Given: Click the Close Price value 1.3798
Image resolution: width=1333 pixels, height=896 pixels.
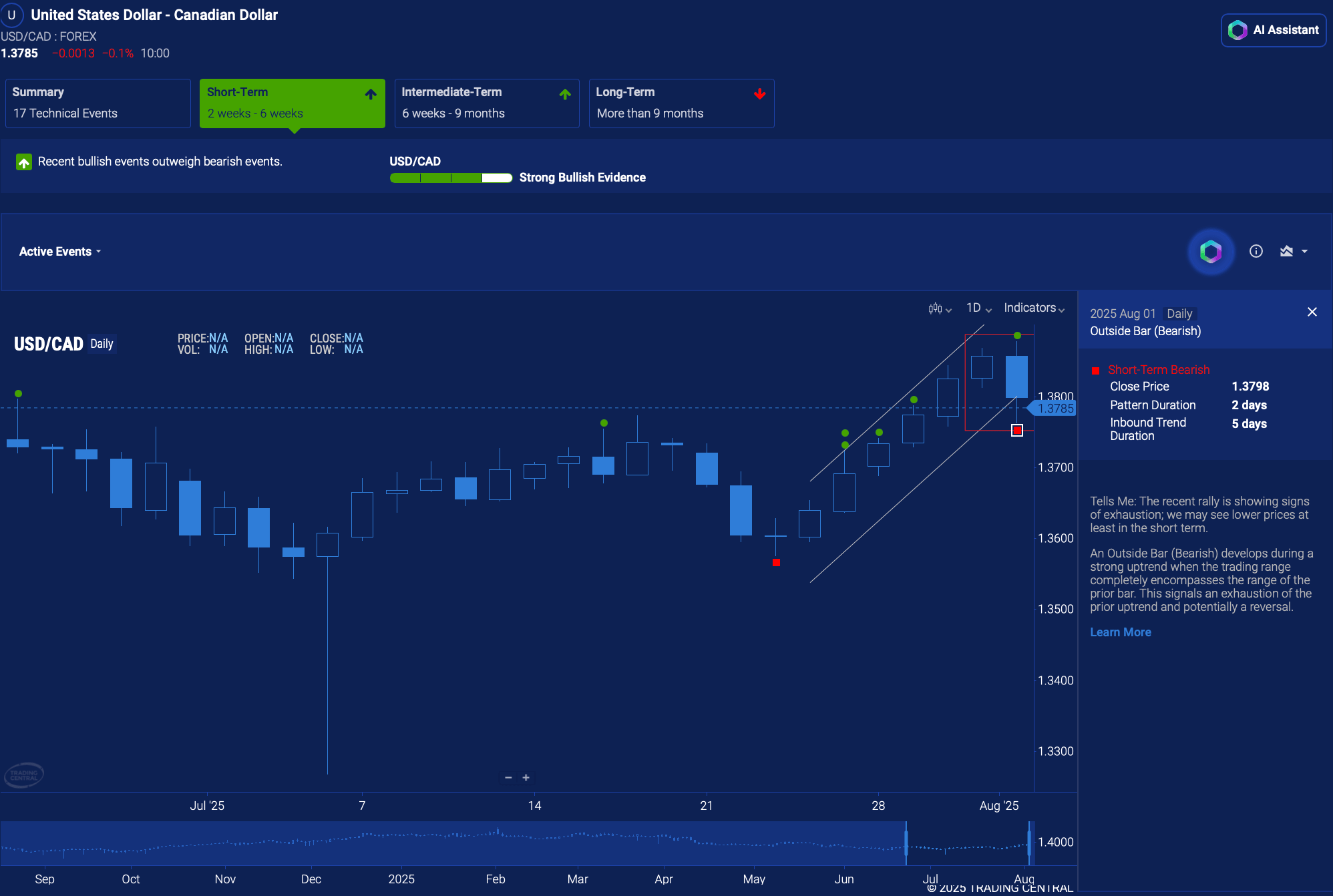Looking at the screenshot, I should (x=1250, y=387).
